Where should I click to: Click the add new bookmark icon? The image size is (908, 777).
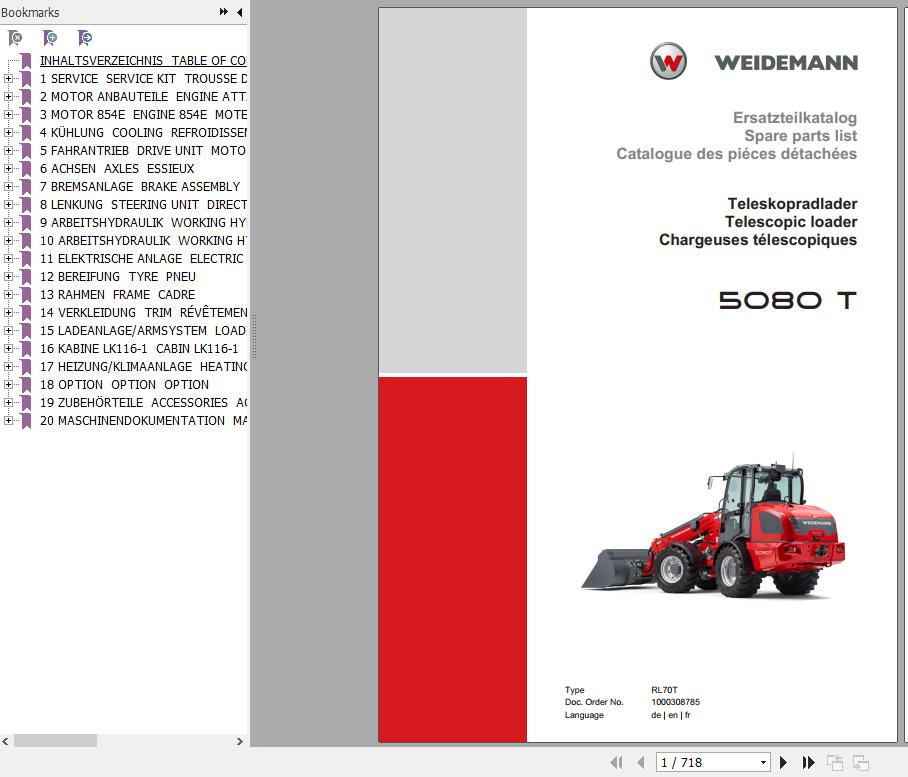click(x=50, y=38)
